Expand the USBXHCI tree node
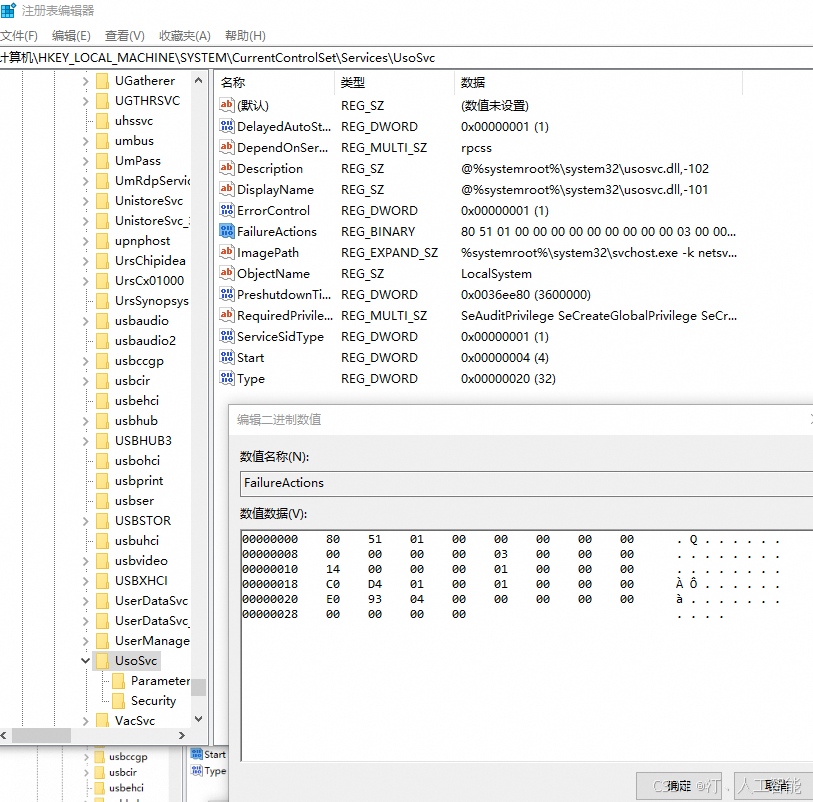This screenshot has width=813, height=802. pos(86,581)
